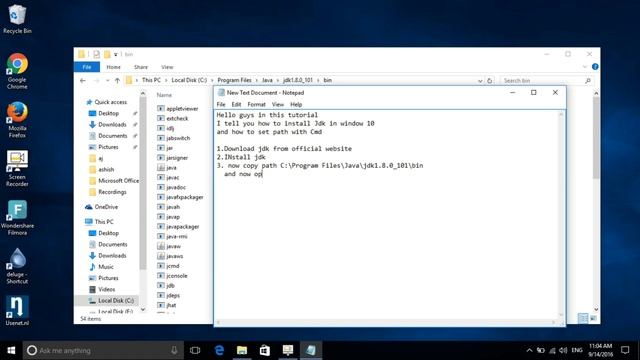Click This PC in the address path
Image resolution: width=640 pixels, height=360 pixels.
point(151,80)
